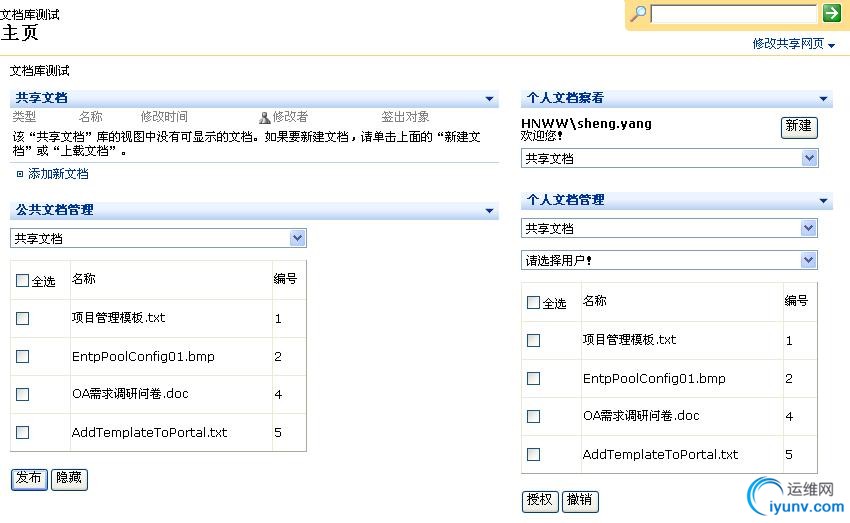This screenshot has width=850, height=523.
Task: Check 全选 in the 公共文档管理 table
Action: (22, 280)
